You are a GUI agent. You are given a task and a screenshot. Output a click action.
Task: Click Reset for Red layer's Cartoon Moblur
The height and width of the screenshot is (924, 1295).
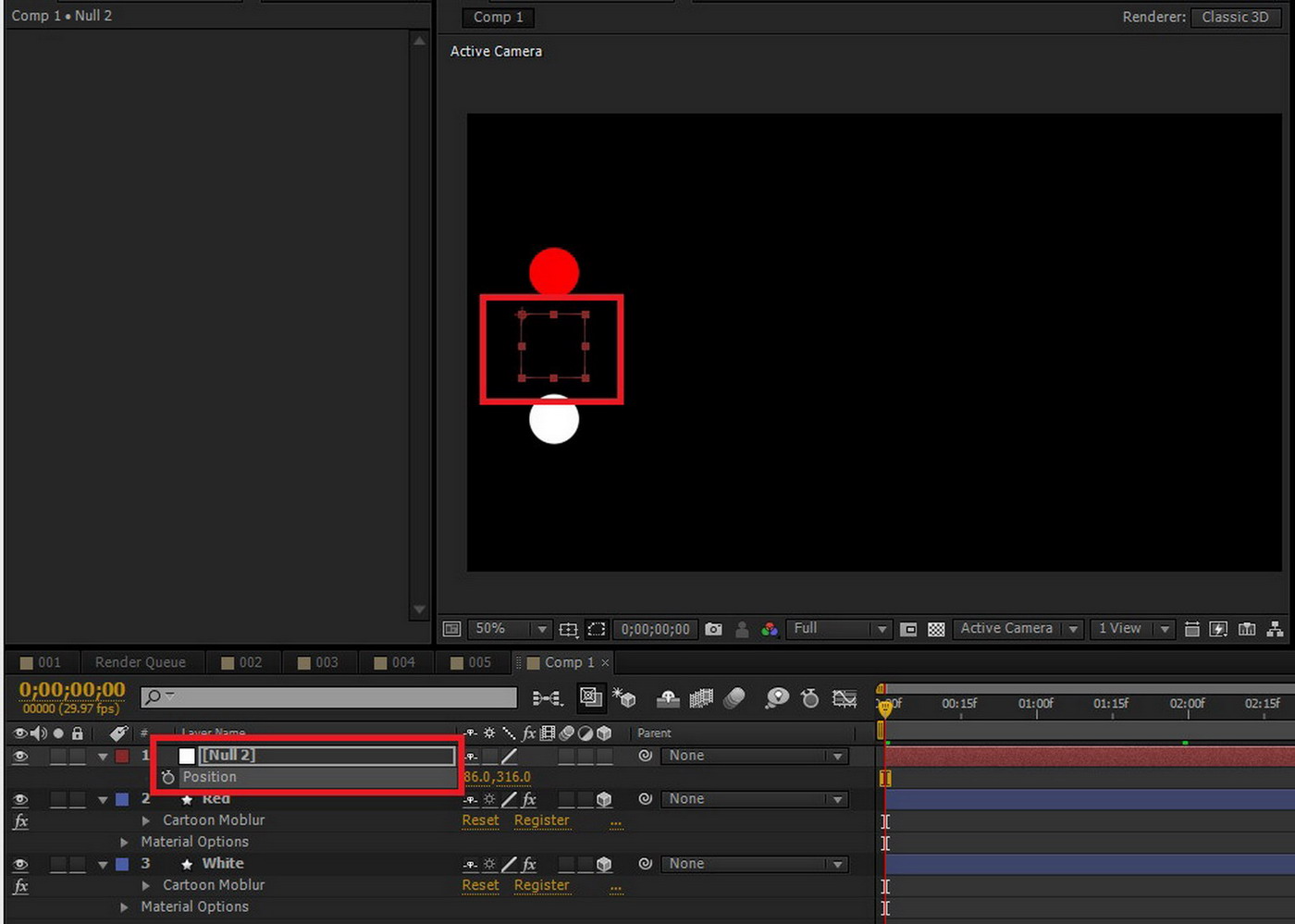480,820
